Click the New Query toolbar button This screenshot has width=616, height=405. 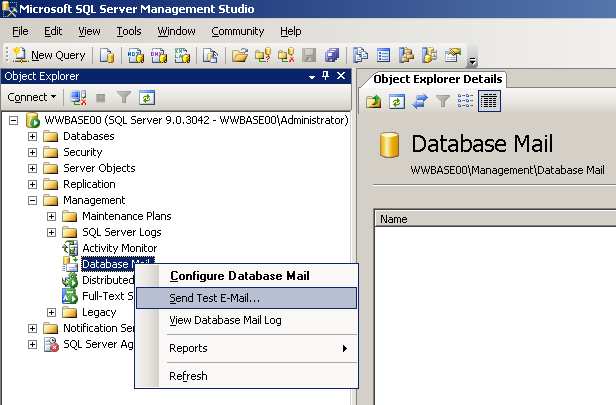[49, 55]
